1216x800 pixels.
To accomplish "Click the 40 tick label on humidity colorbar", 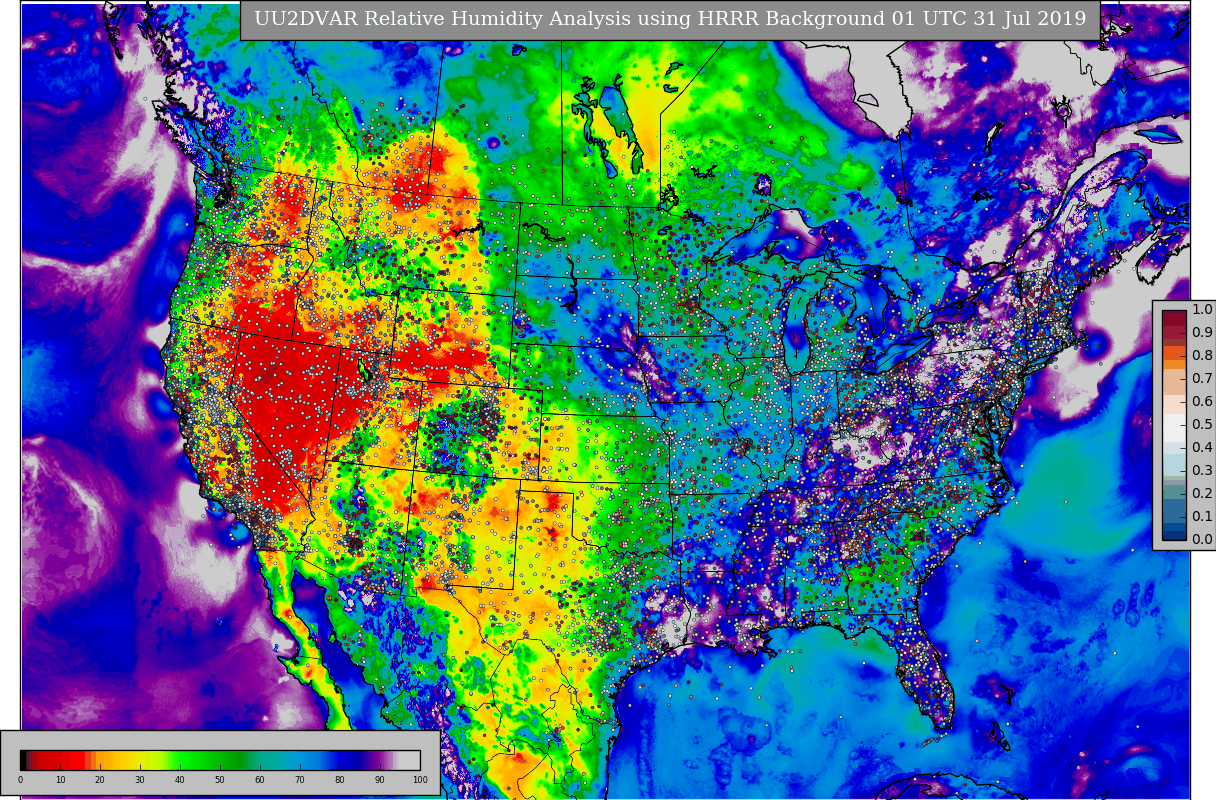I will pos(180,780).
